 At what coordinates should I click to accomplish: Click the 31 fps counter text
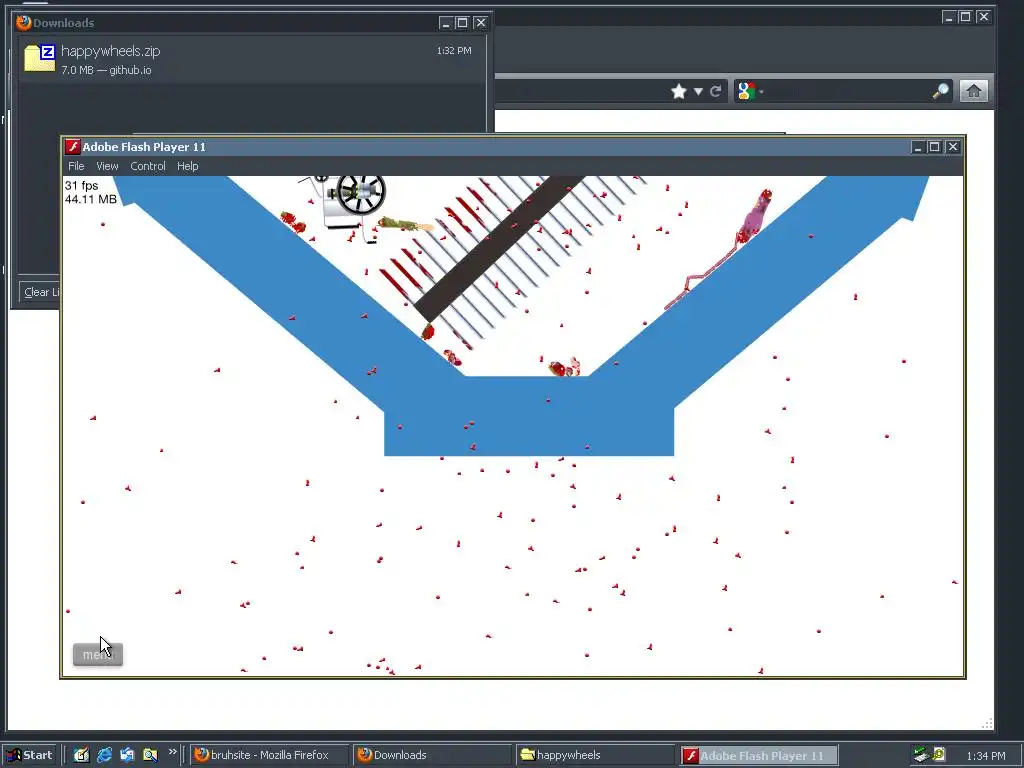81,185
